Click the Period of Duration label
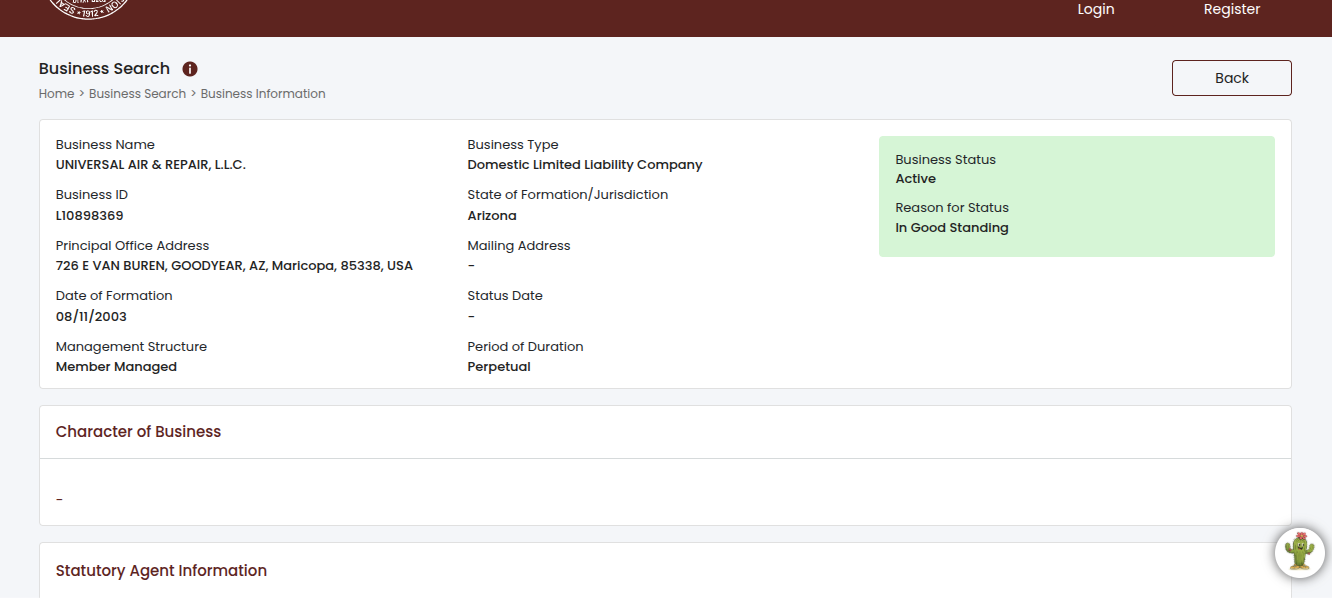1332x598 pixels. (x=525, y=347)
